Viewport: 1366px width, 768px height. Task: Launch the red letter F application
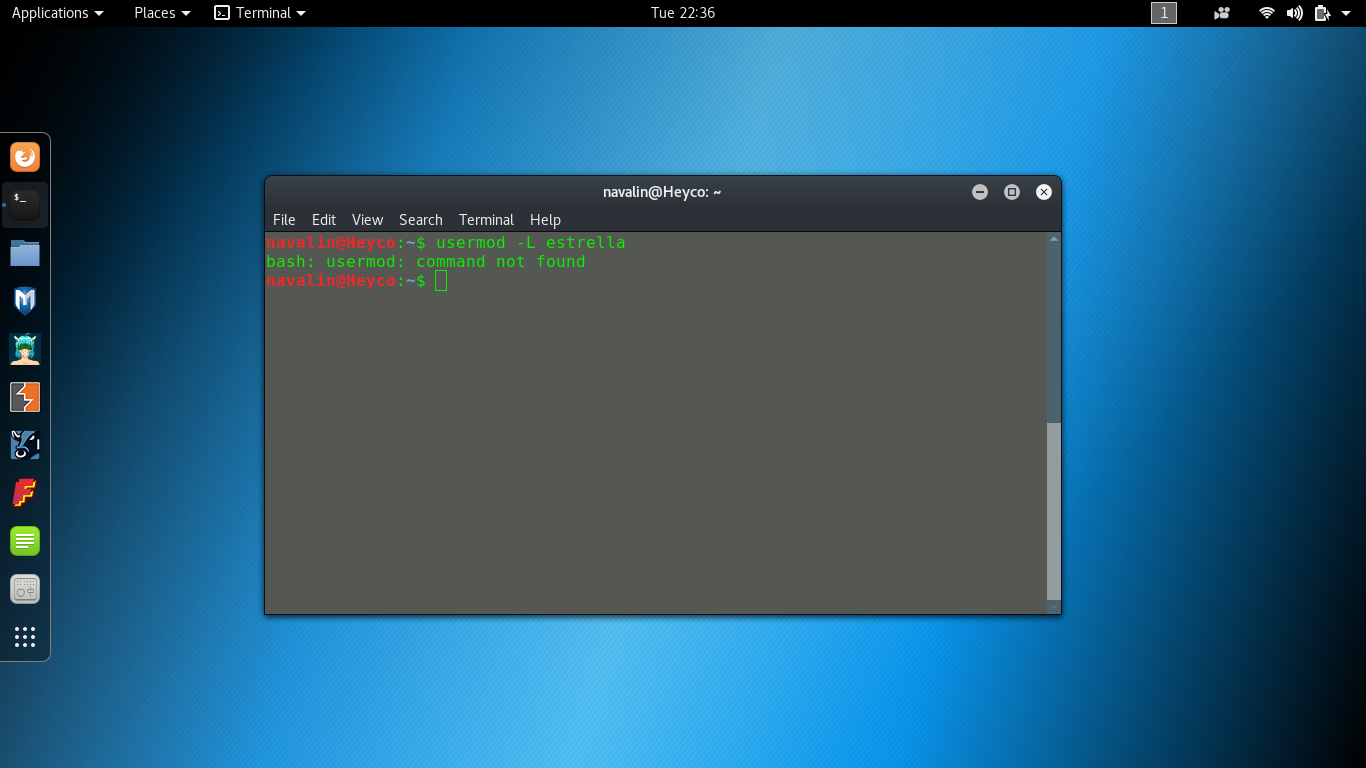tap(24, 492)
